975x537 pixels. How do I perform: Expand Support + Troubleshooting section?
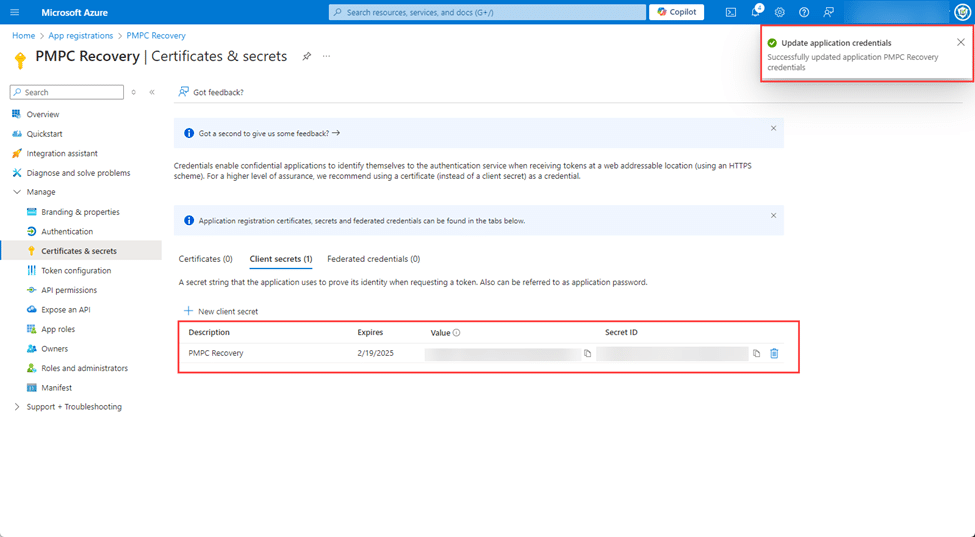pos(17,407)
